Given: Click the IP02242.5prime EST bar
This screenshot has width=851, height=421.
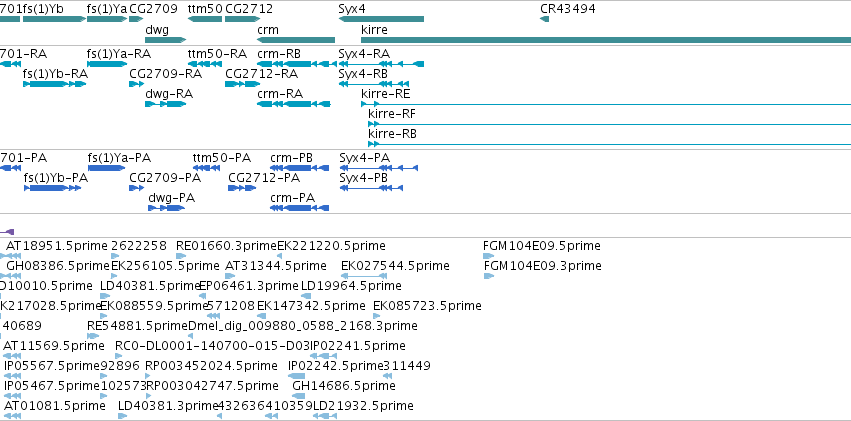Looking at the screenshot, I should coord(296,376).
